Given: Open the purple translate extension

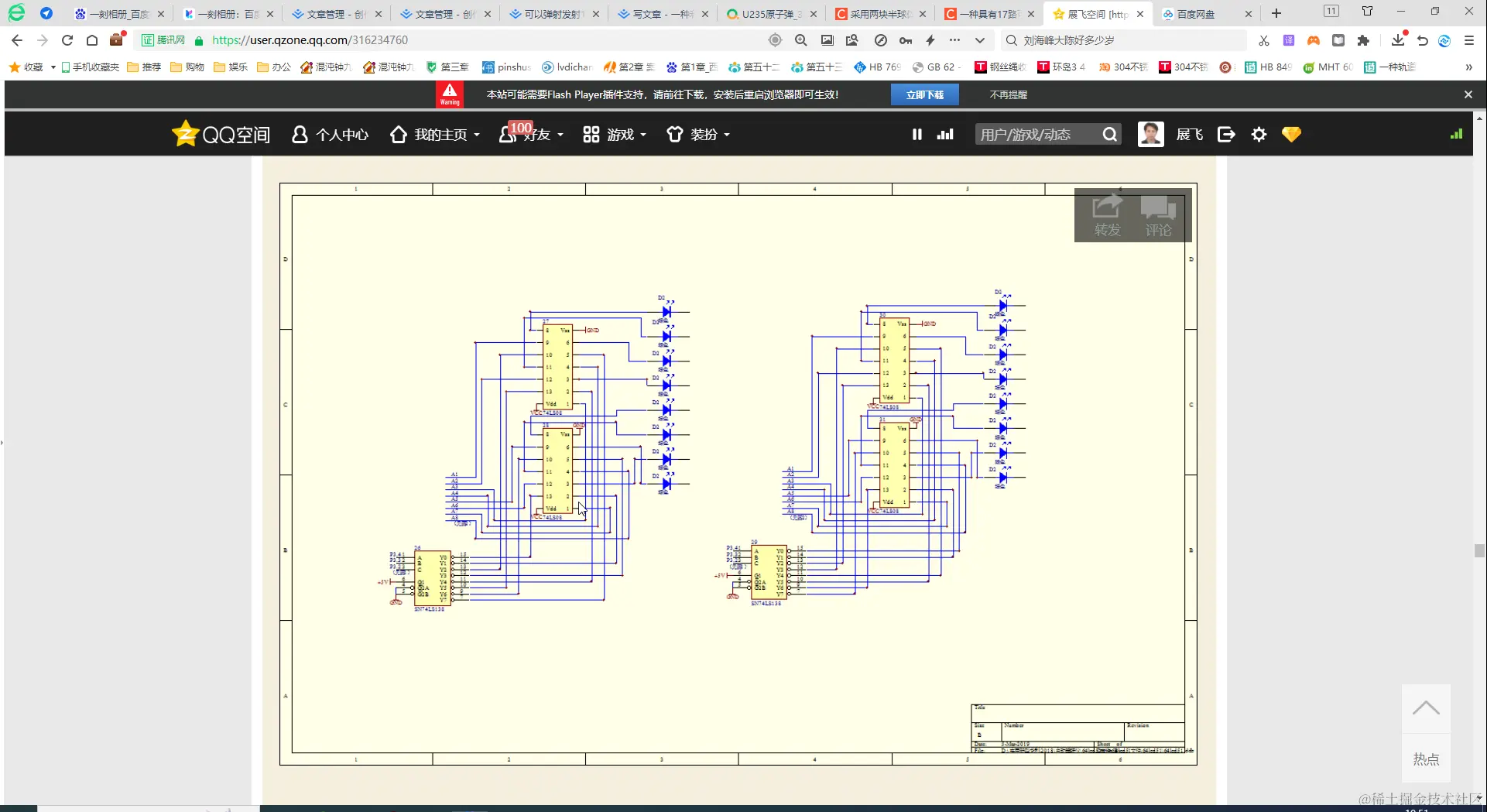Looking at the screenshot, I should tap(1289, 40).
